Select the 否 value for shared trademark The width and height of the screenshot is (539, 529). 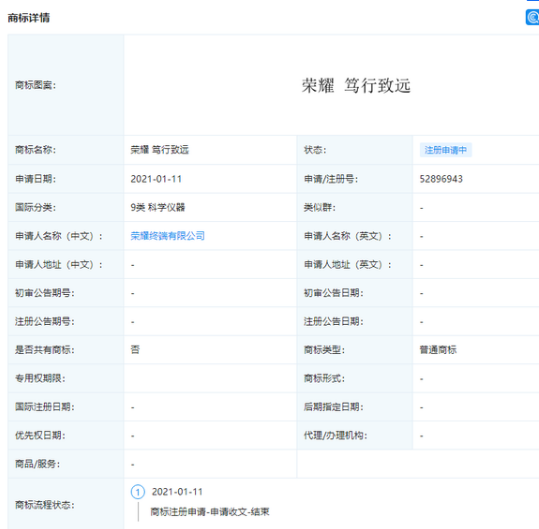(135, 350)
